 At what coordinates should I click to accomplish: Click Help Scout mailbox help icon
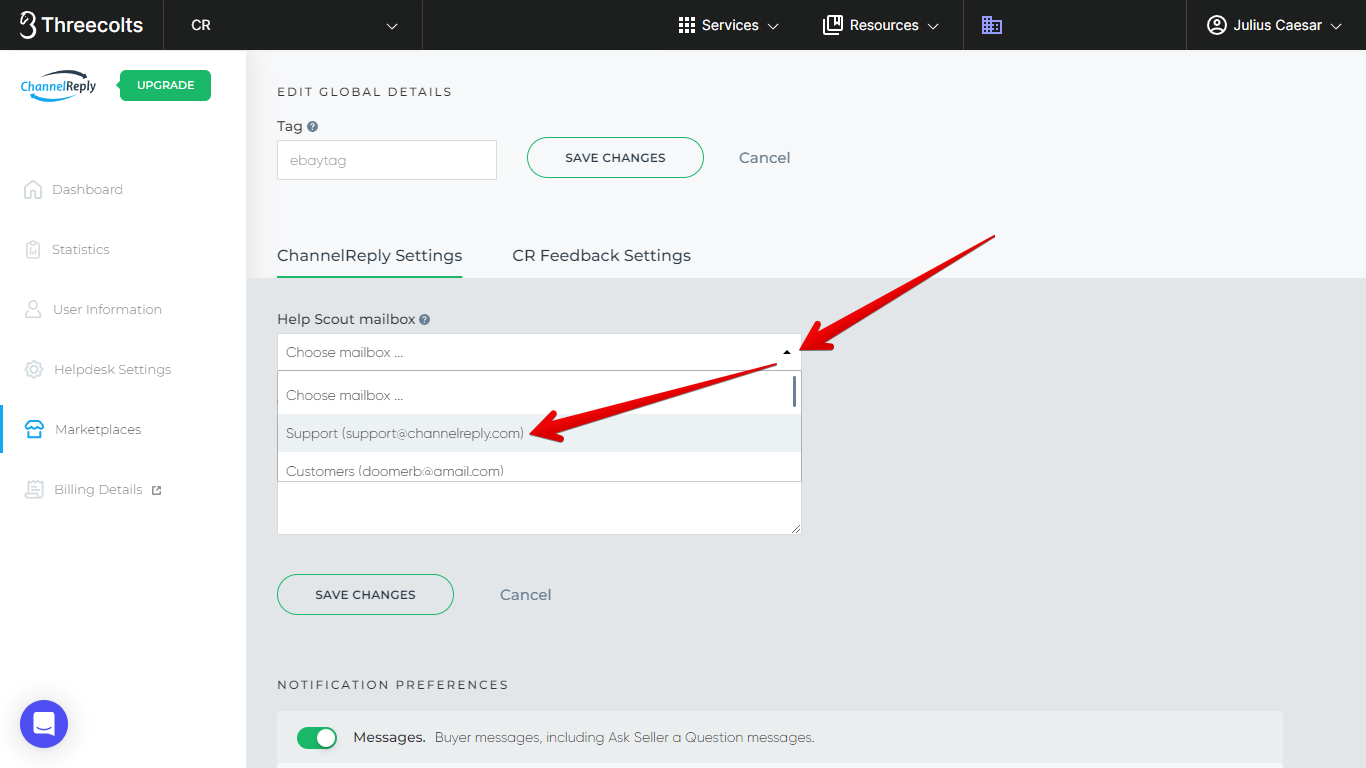424,320
